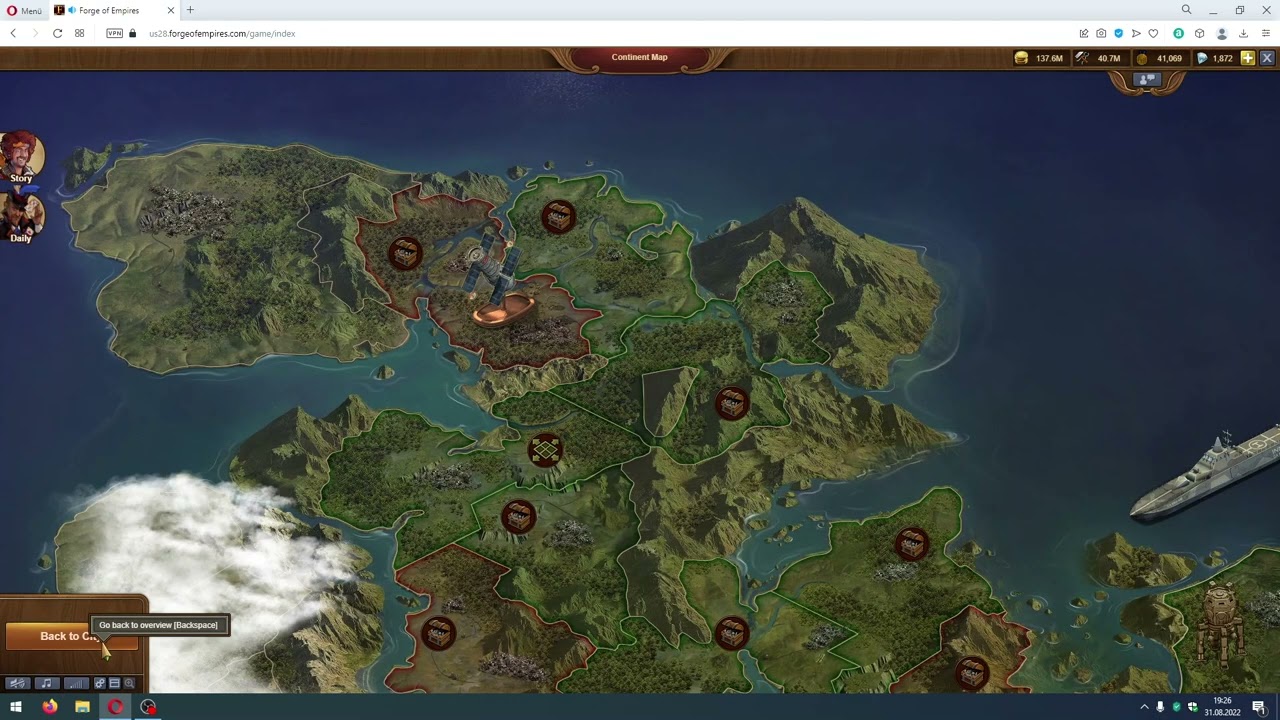Screen dimensions: 1280x720
Task: Click the green 'a' extension icon
Action: click(1178, 33)
